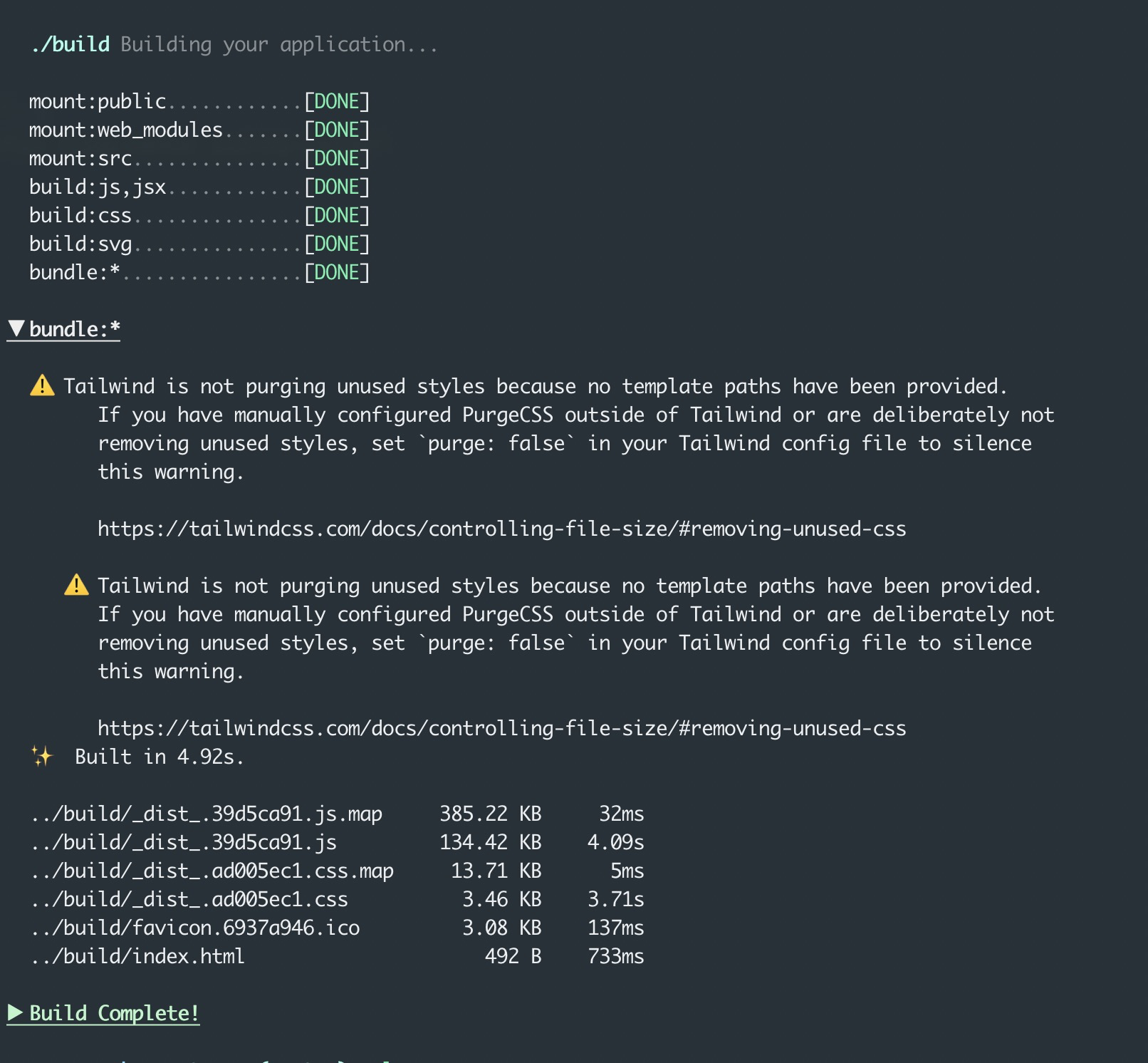Click the ./build command label
Image resolution: width=1148 pixels, height=1063 pixels.
70,44
